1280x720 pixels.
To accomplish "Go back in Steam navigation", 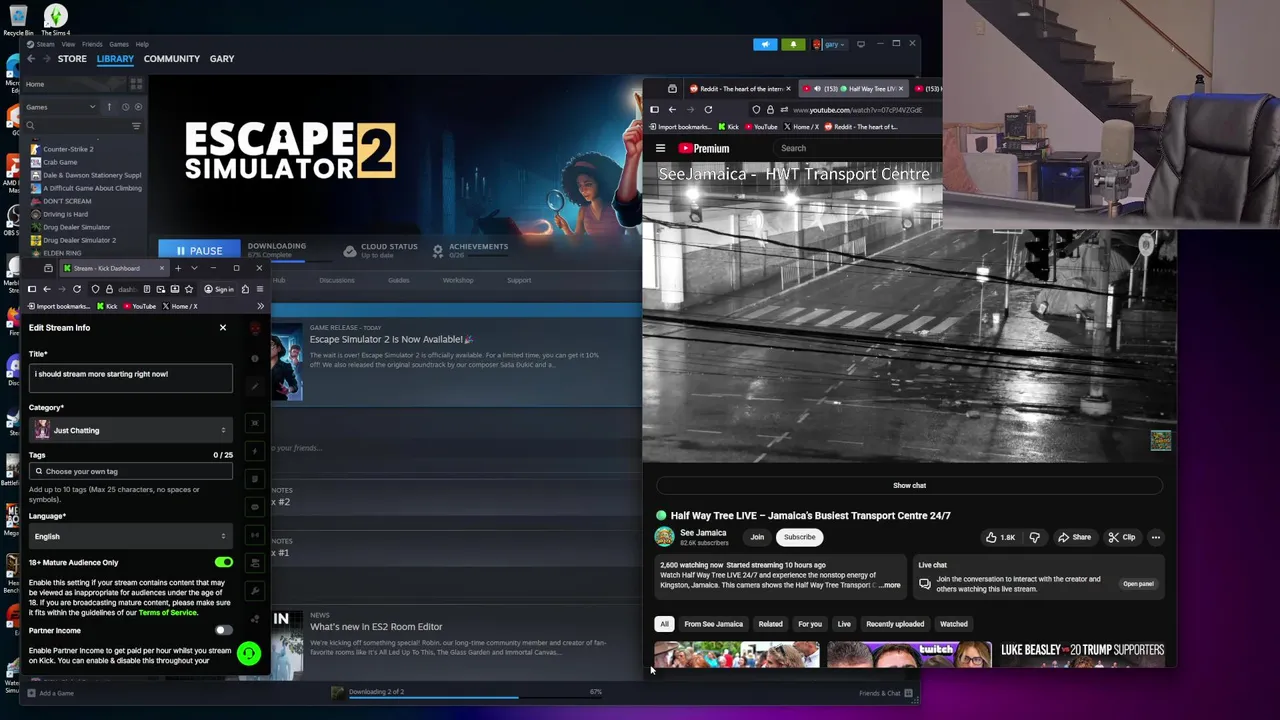I will 31,59.
